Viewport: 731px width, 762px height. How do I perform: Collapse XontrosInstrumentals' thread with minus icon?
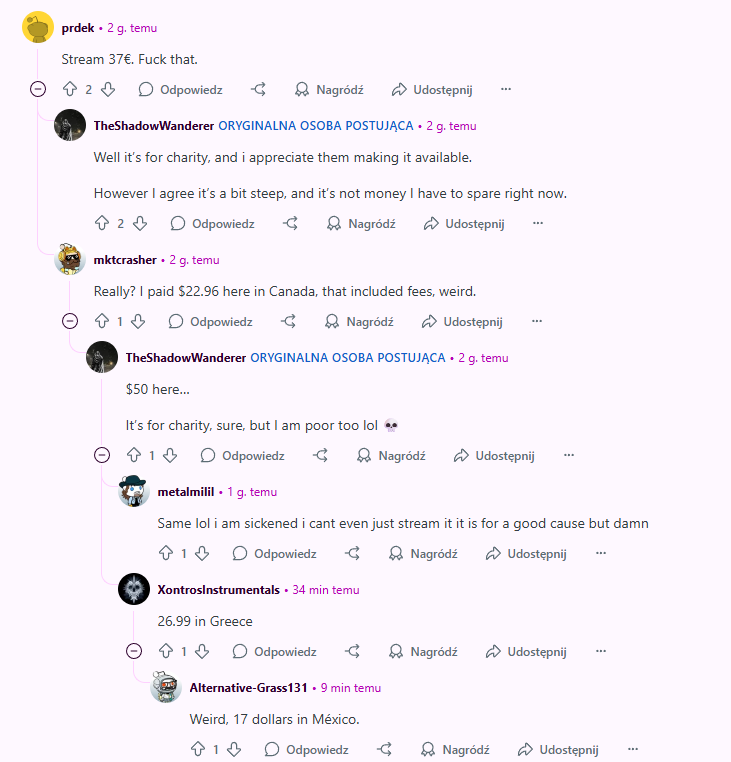coord(134,651)
